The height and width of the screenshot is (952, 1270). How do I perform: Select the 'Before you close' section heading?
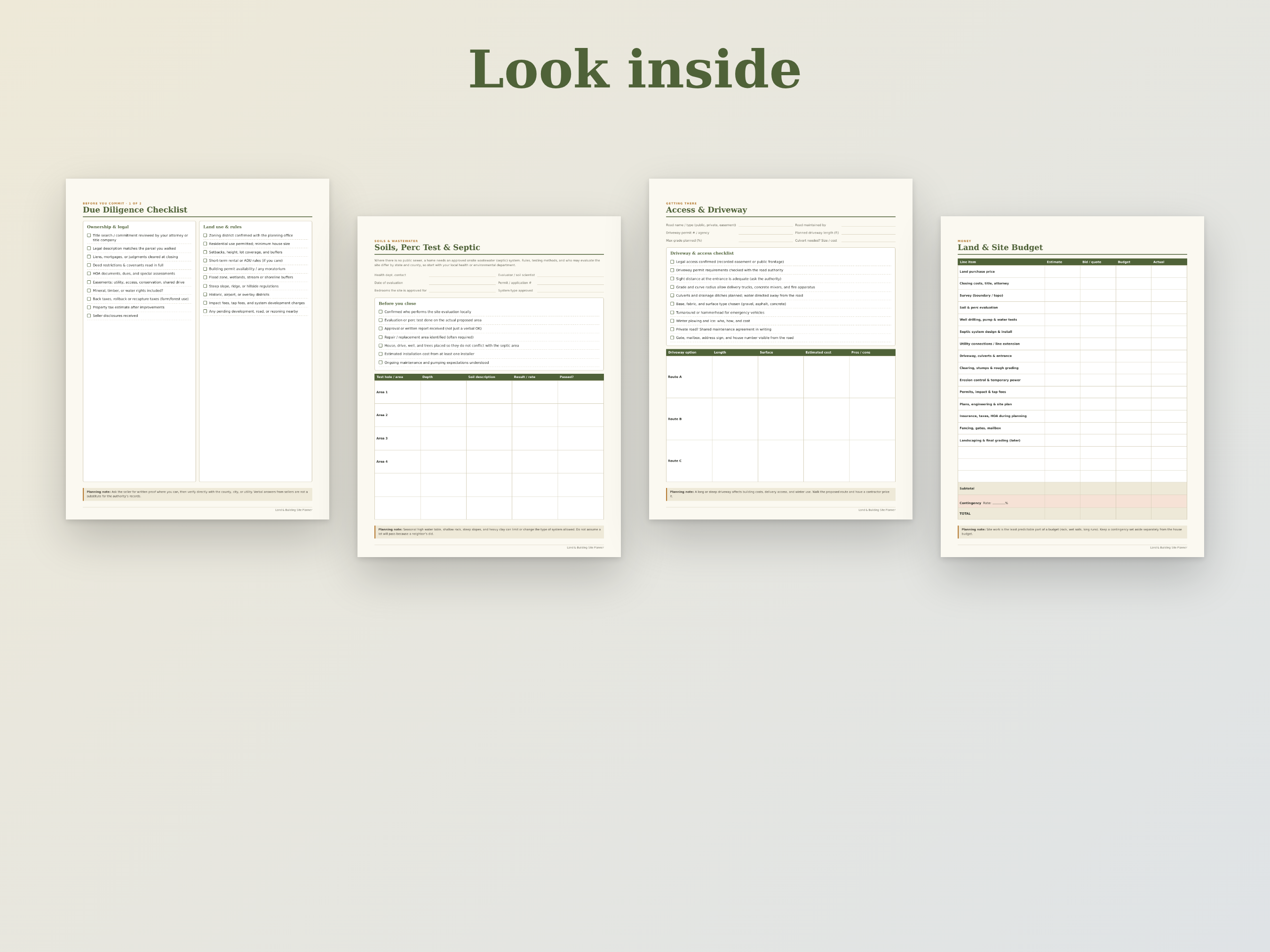(x=397, y=304)
